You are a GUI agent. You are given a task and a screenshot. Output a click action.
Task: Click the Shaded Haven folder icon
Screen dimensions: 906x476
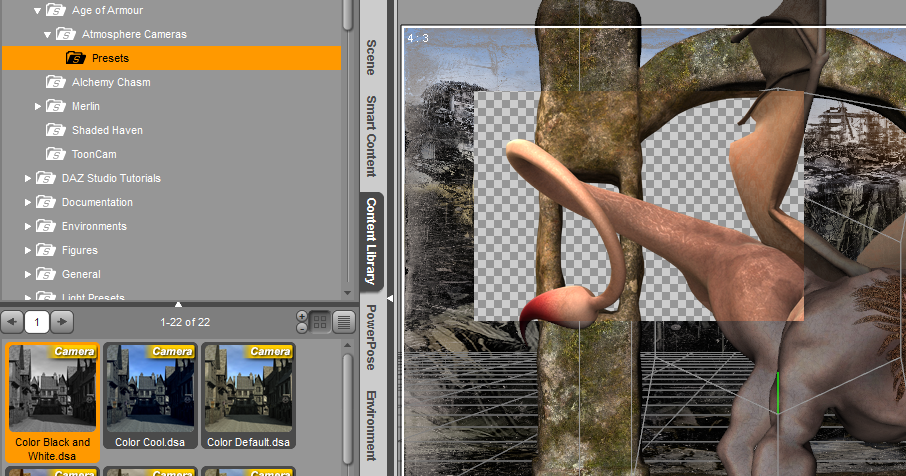(x=55, y=130)
